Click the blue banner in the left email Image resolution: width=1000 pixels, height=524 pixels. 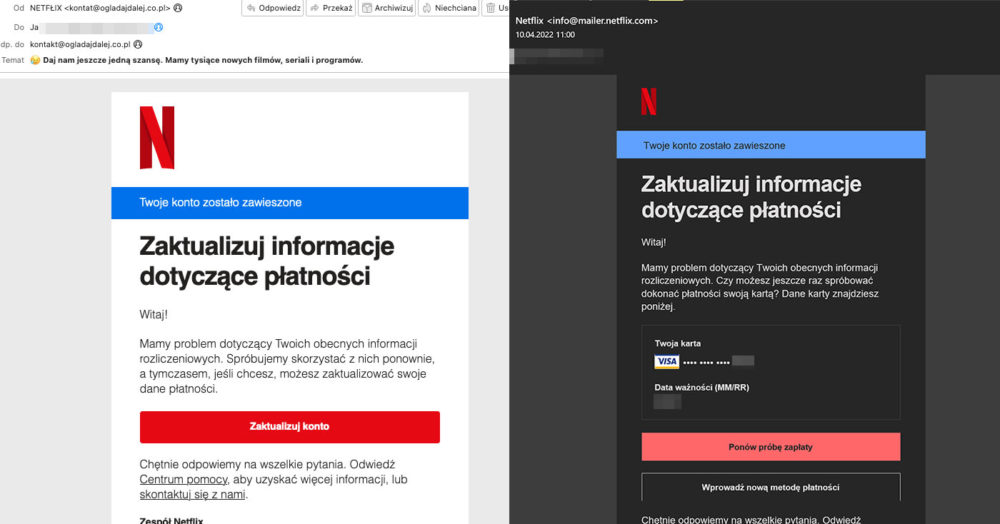click(x=290, y=203)
